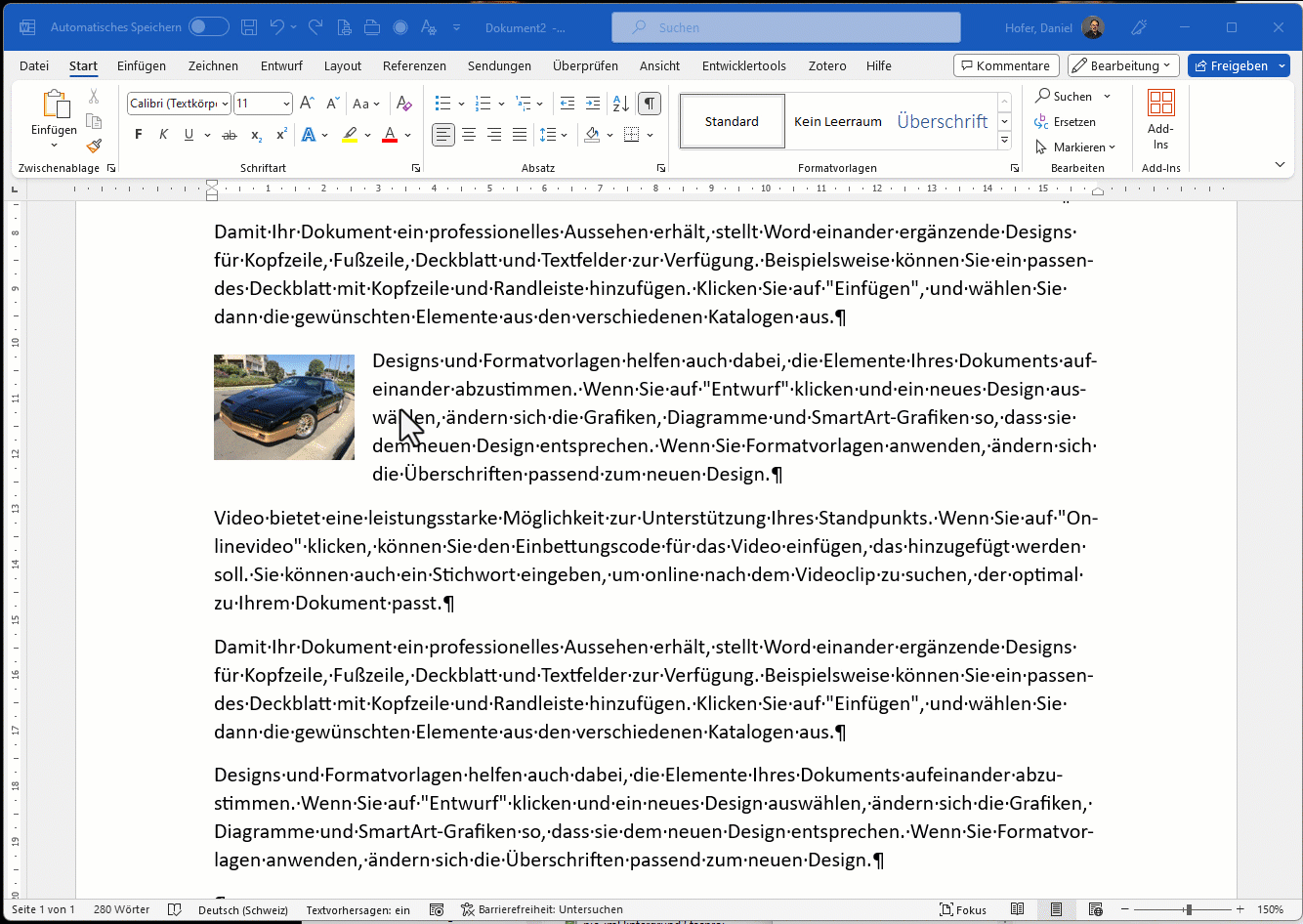
Task: Click the Kommentare button
Action: (1006, 66)
